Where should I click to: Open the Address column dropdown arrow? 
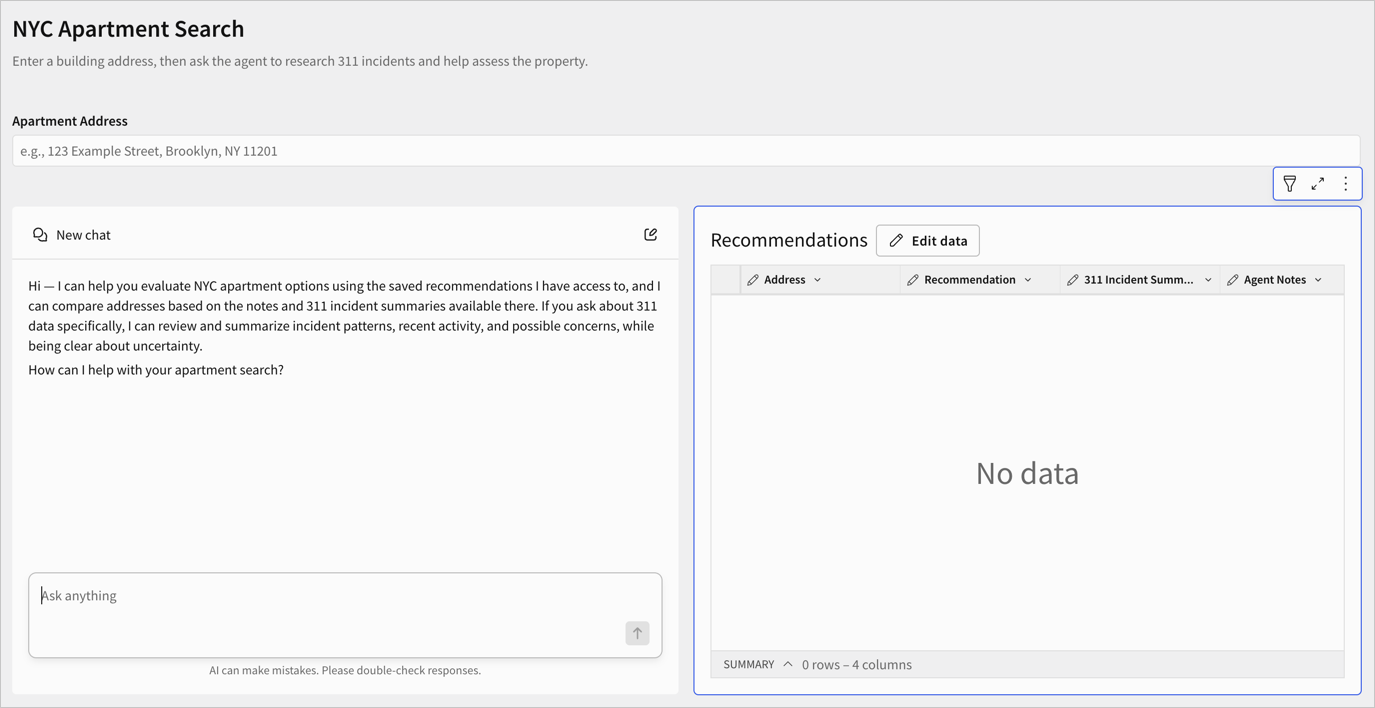pos(818,280)
